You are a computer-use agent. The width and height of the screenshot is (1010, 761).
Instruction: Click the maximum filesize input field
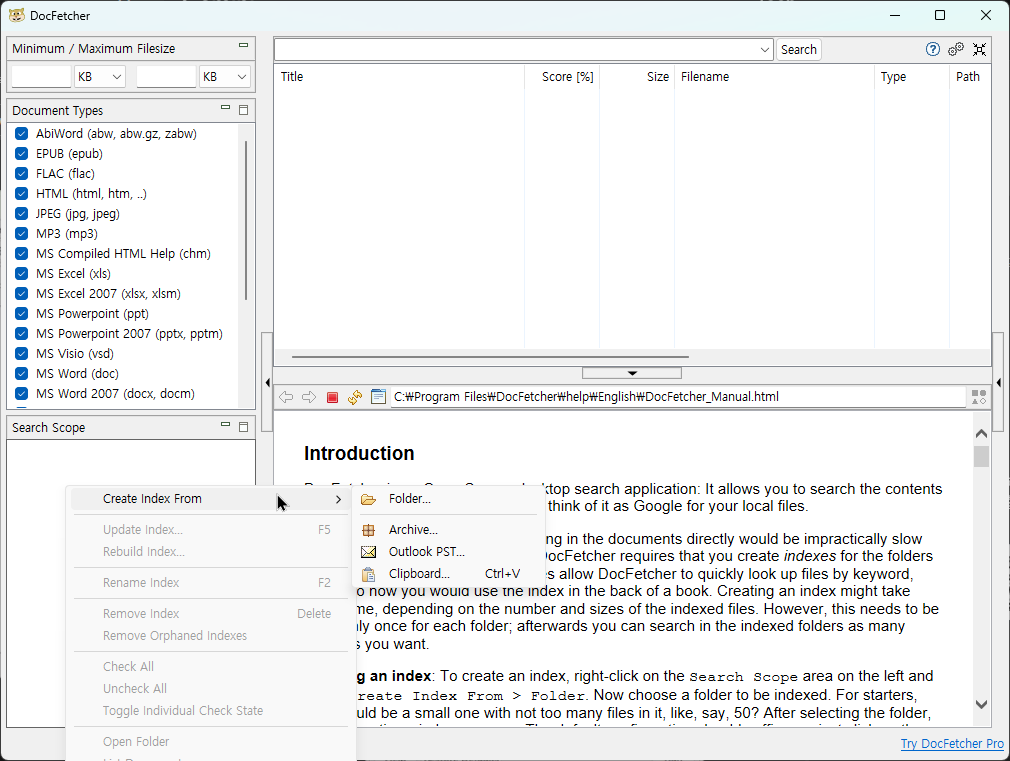[x=166, y=77]
